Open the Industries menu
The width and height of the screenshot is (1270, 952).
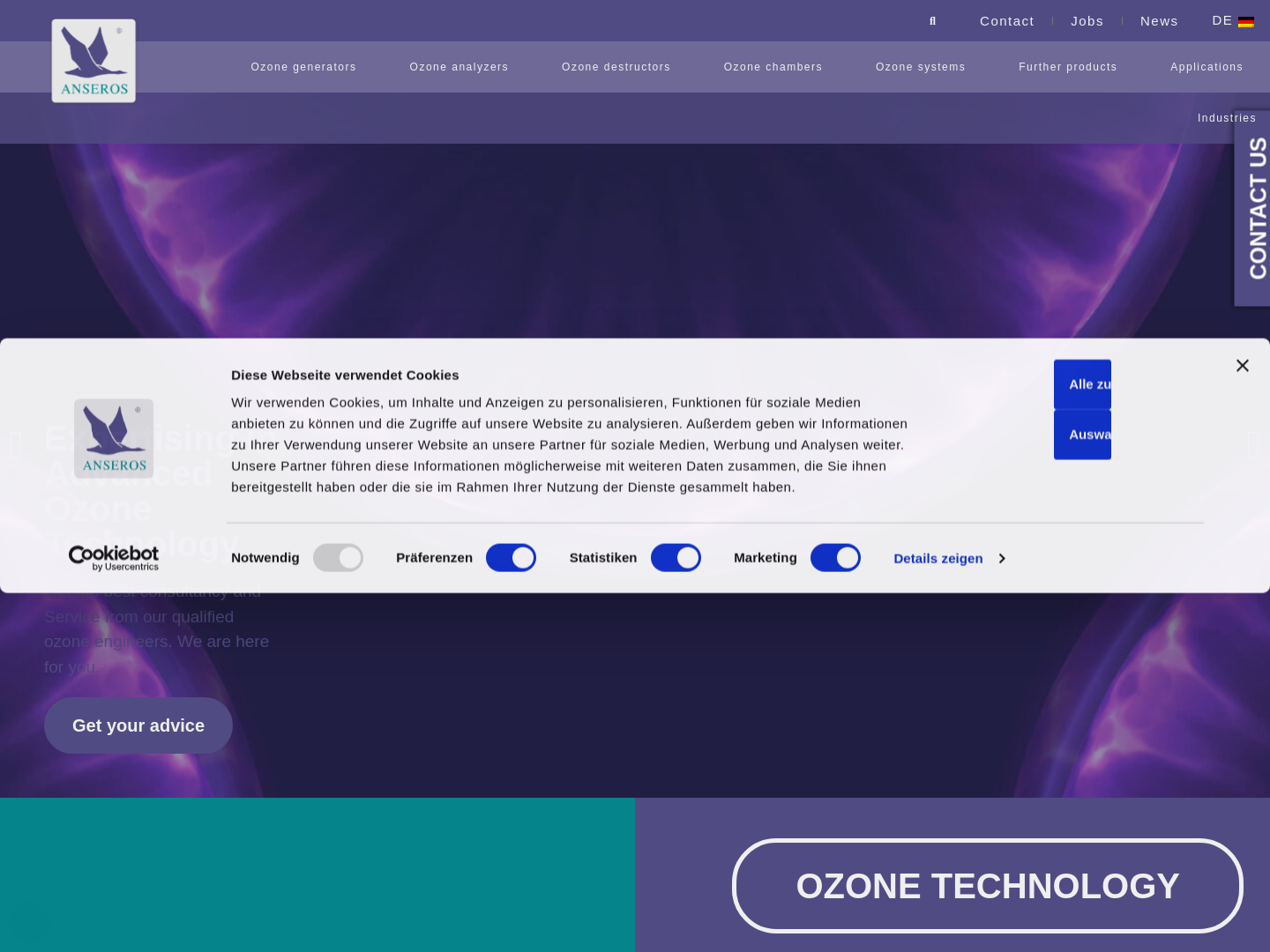(x=1227, y=118)
